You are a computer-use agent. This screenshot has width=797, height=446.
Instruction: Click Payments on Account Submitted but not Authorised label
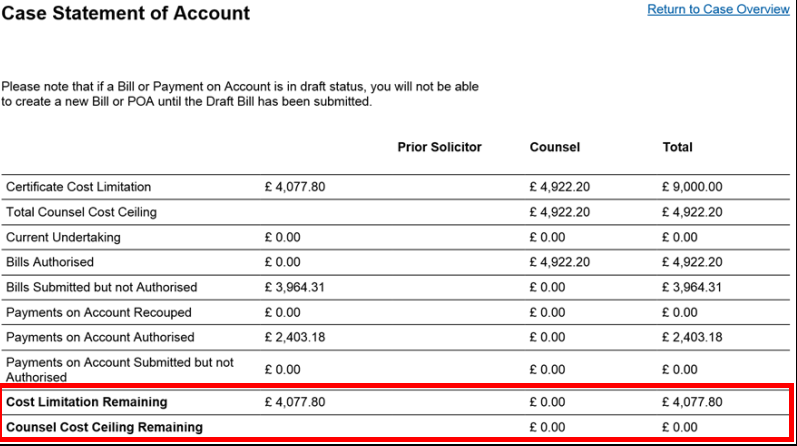point(119,369)
